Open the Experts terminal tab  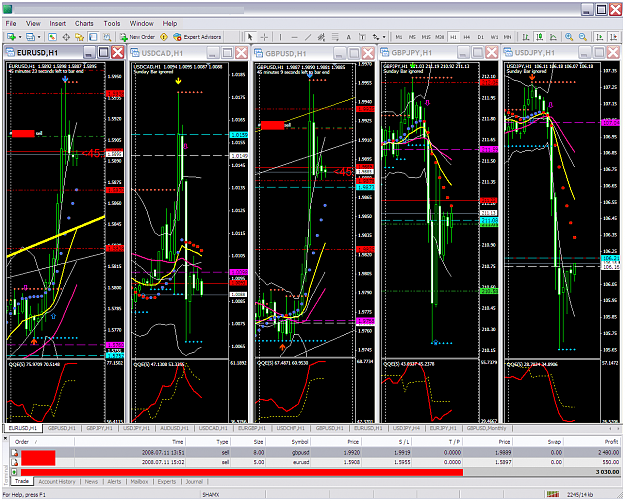click(x=167, y=482)
